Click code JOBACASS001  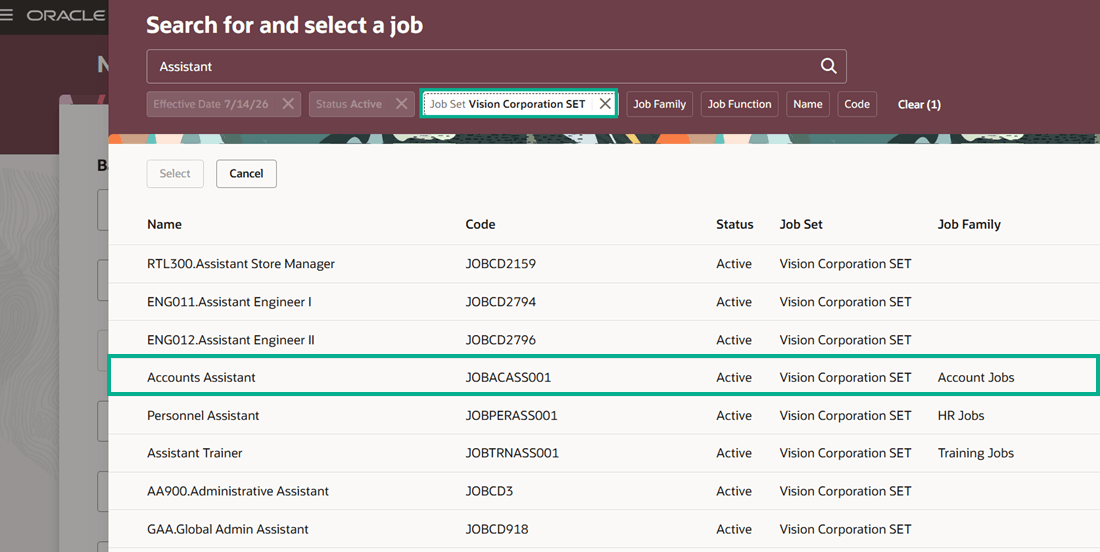point(508,377)
